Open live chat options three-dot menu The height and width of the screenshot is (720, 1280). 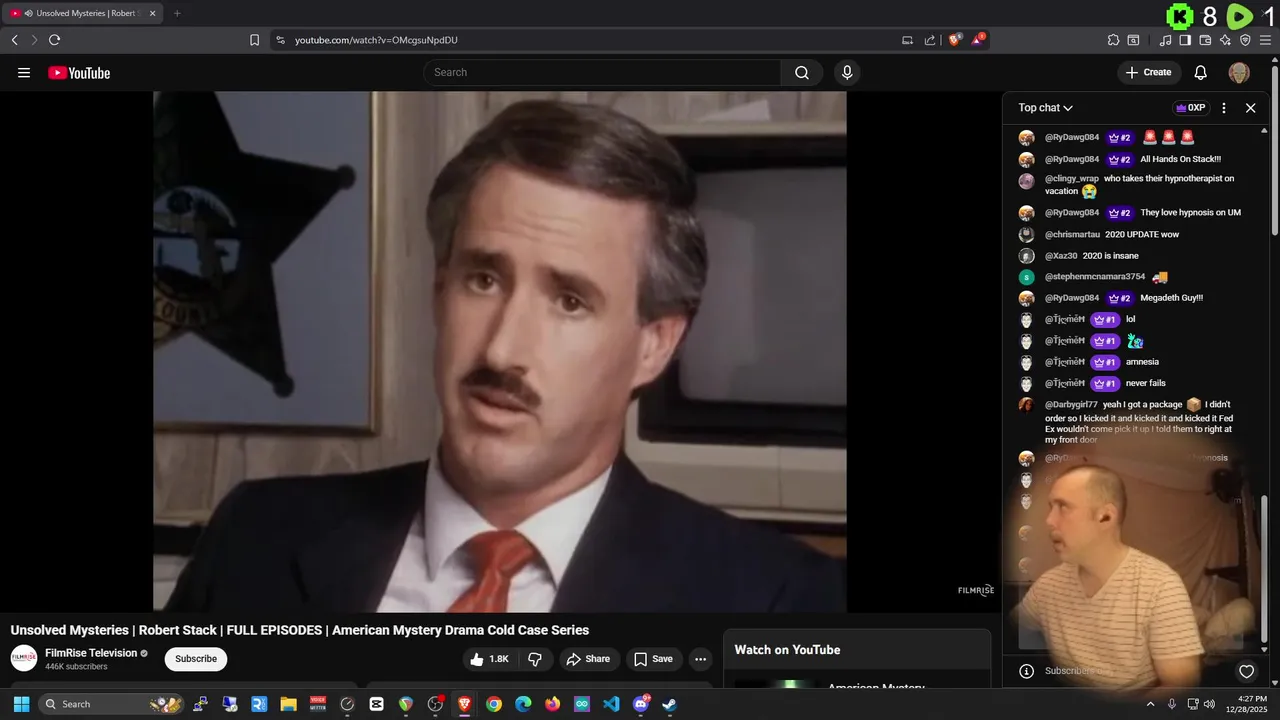click(1224, 108)
